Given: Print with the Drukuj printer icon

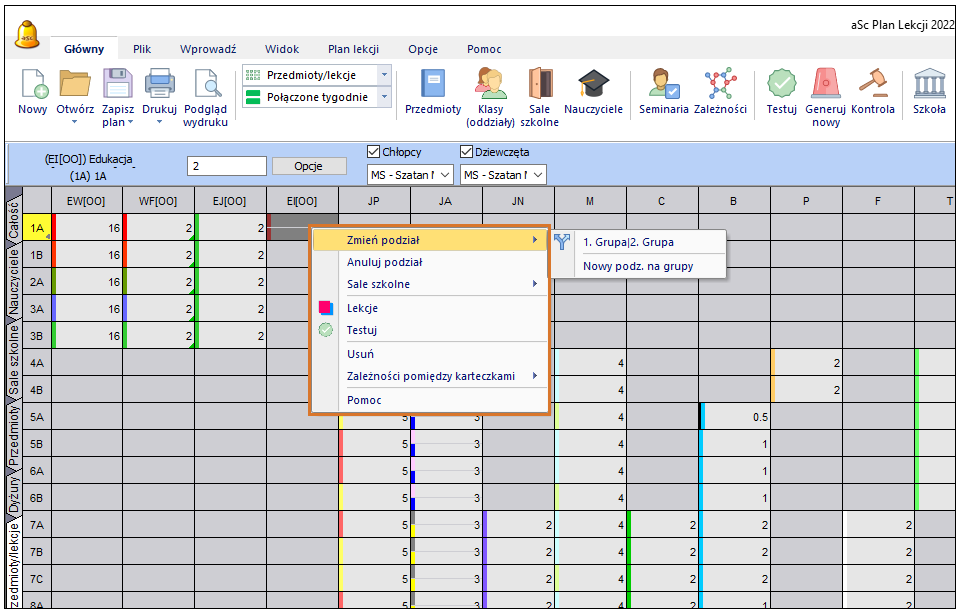Looking at the screenshot, I should [160, 83].
